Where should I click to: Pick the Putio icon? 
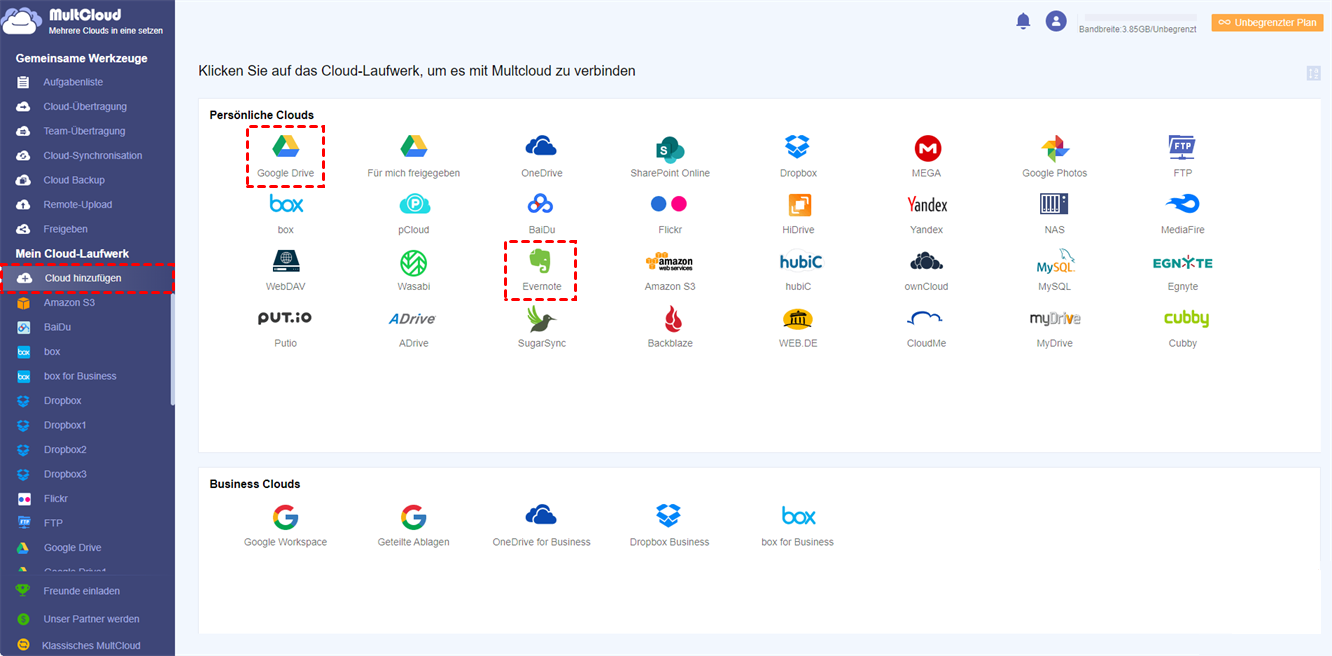(x=285, y=318)
